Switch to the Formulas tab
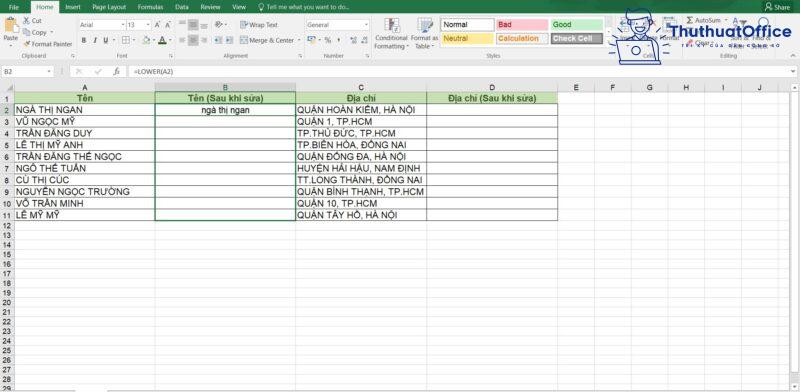 tap(151, 7)
